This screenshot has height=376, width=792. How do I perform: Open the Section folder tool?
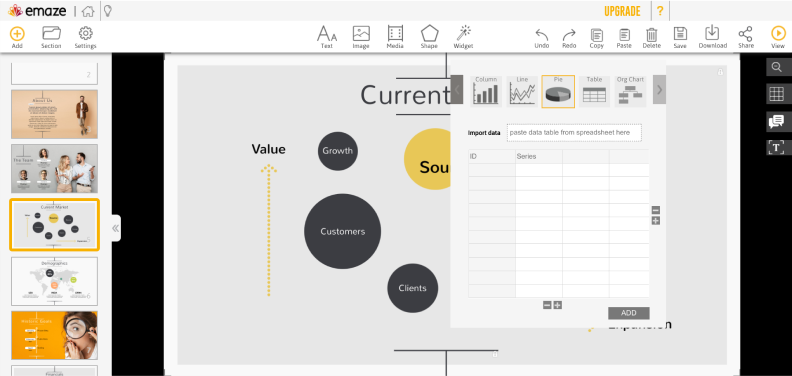pyautogui.click(x=51, y=37)
